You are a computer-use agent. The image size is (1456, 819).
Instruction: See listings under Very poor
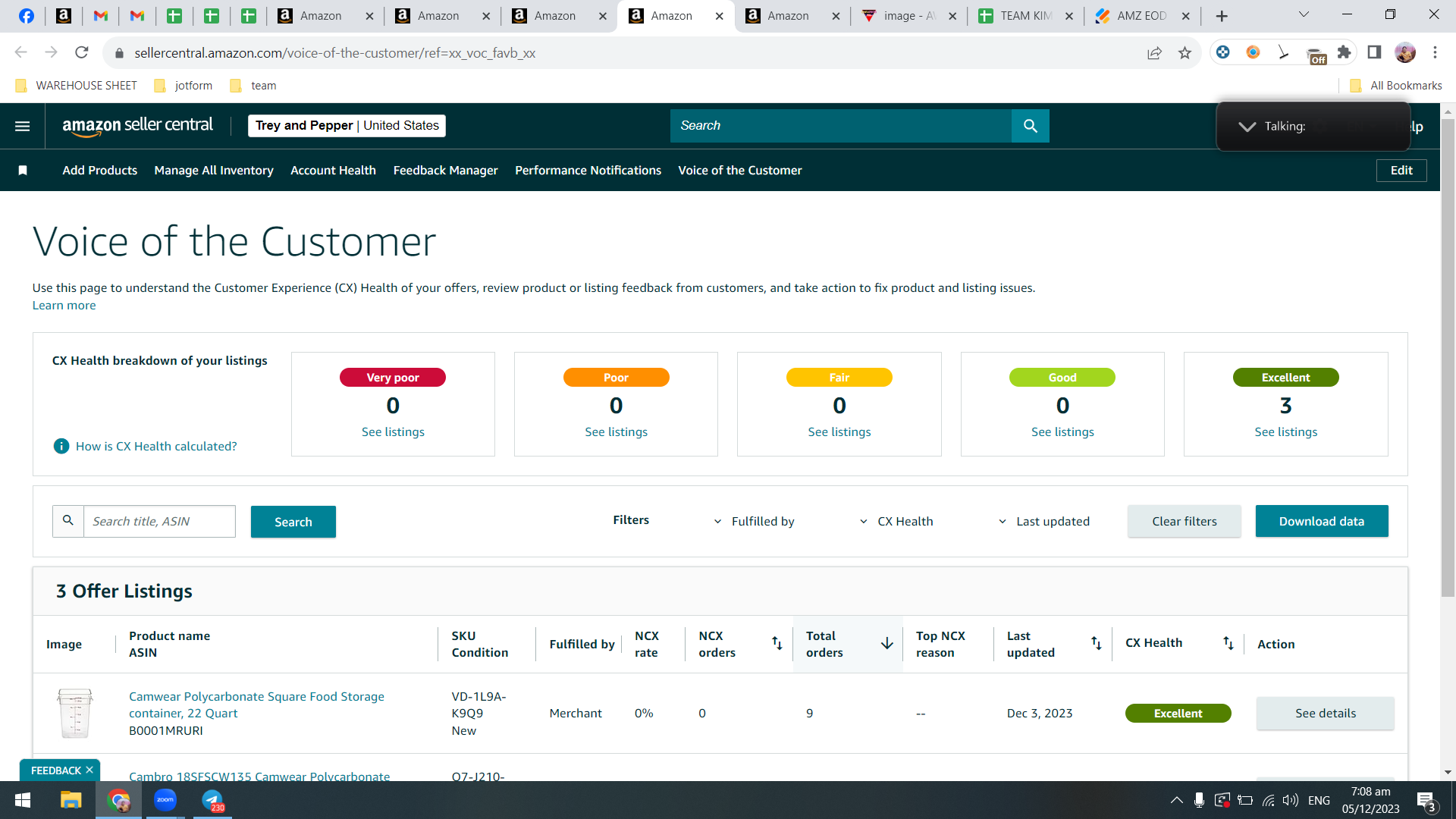[393, 431]
